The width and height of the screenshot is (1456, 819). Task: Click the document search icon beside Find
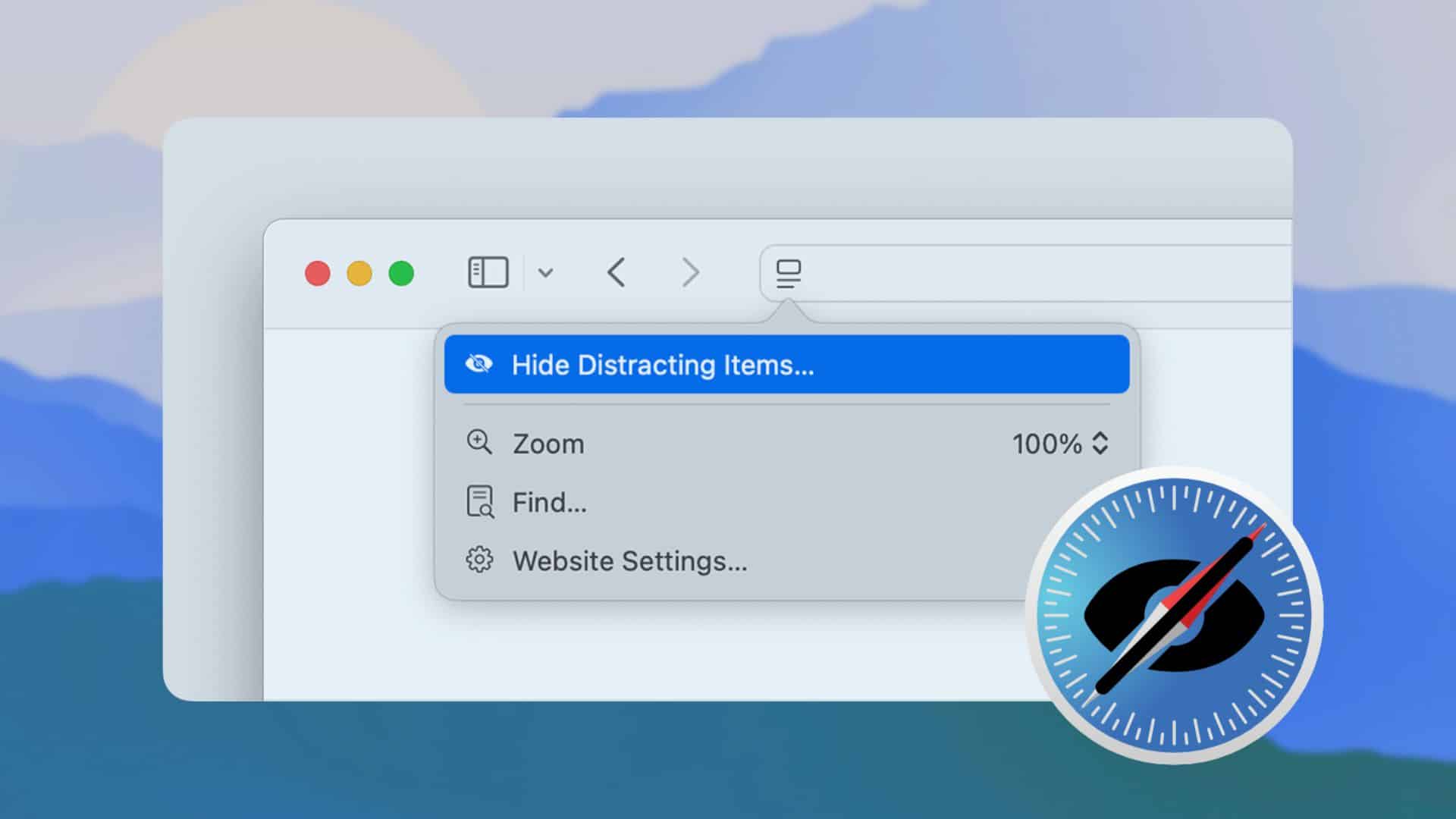tap(480, 502)
